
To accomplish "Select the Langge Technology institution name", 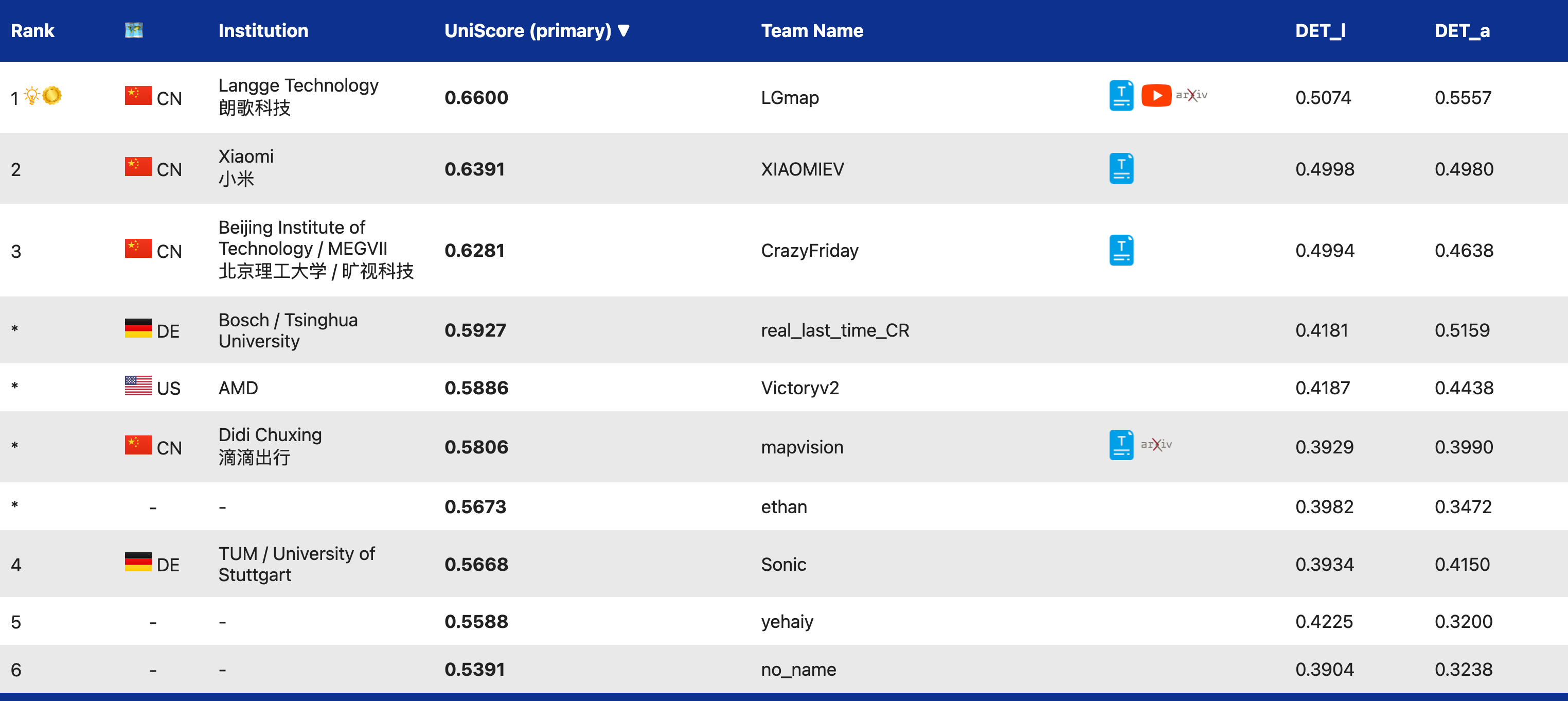I will click(298, 85).
